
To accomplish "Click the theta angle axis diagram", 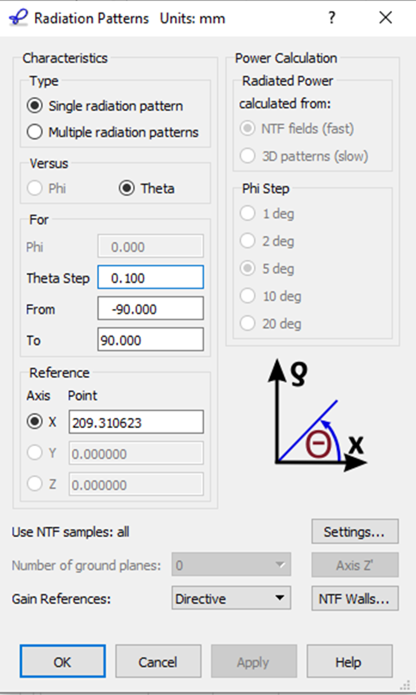I will pos(316,417).
